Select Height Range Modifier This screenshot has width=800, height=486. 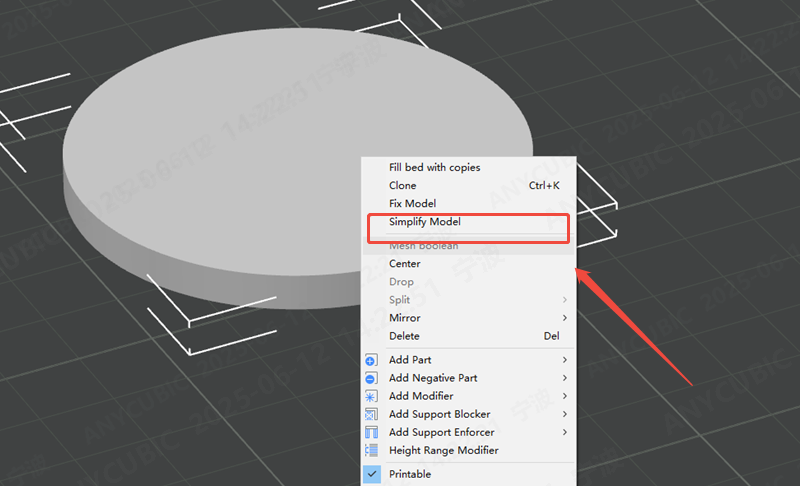pyautogui.click(x=469, y=450)
